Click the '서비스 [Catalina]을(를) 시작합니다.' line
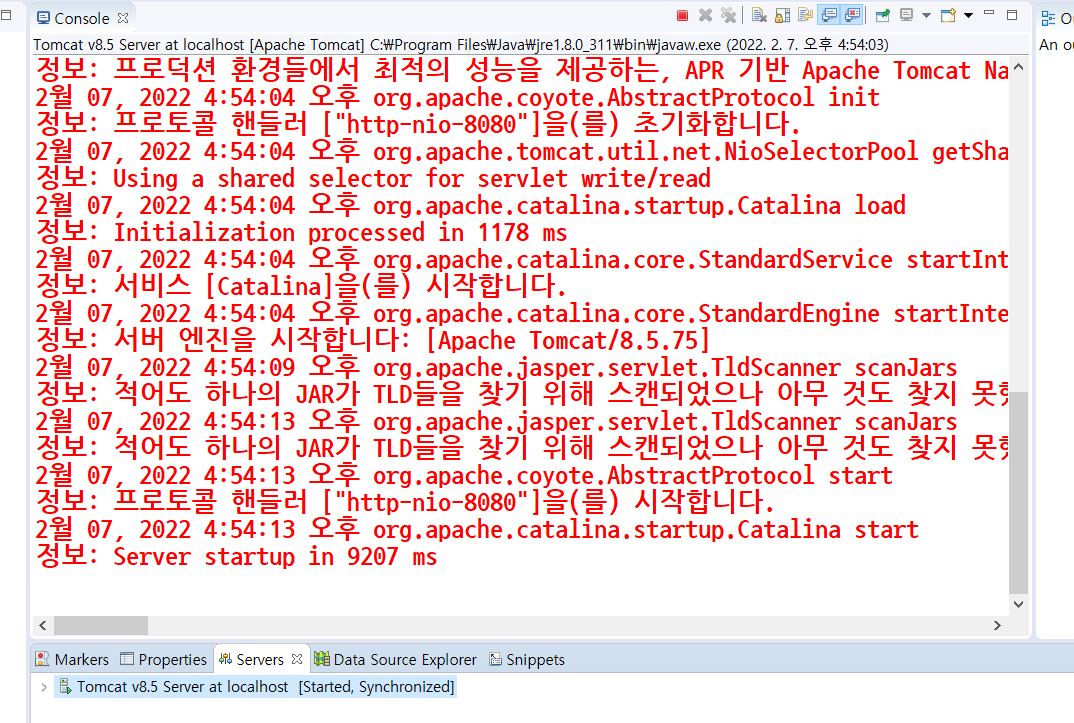Viewport: 1074px width, 723px height. click(x=301, y=286)
